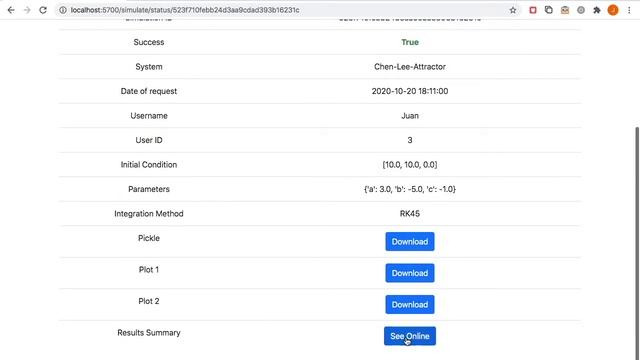Image resolution: width=640 pixels, height=360 pixels.
Task: Open the Extensions puzzle-piece menu
Action: 597,10
